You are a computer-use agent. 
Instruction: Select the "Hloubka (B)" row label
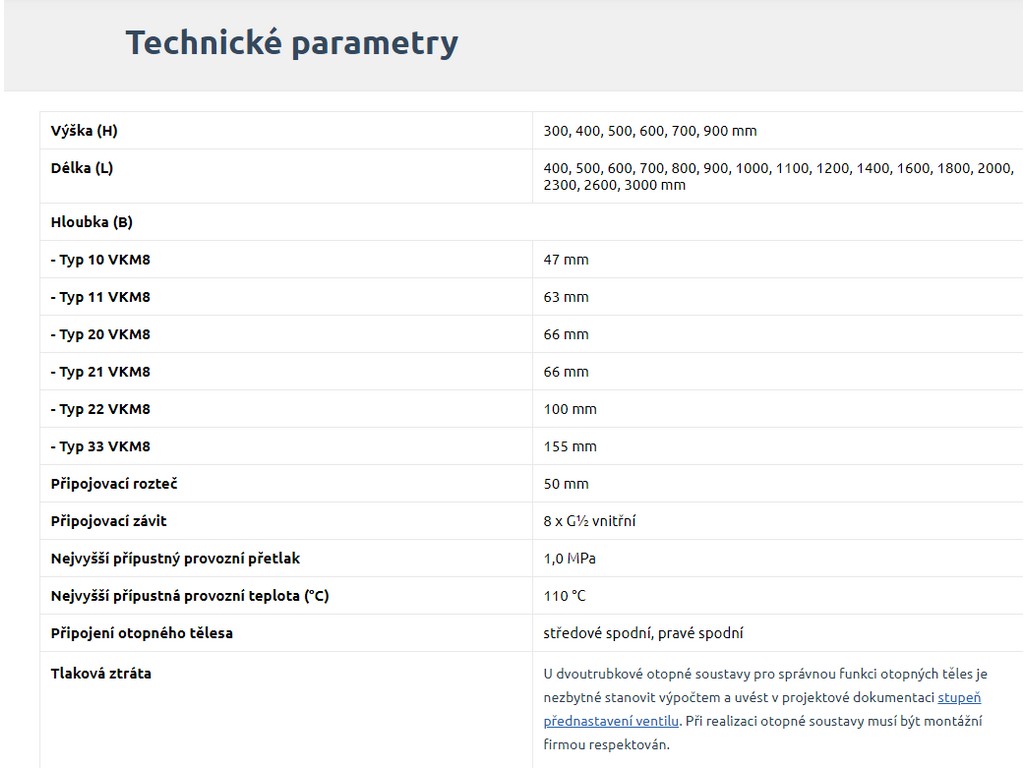coord(91,222)
